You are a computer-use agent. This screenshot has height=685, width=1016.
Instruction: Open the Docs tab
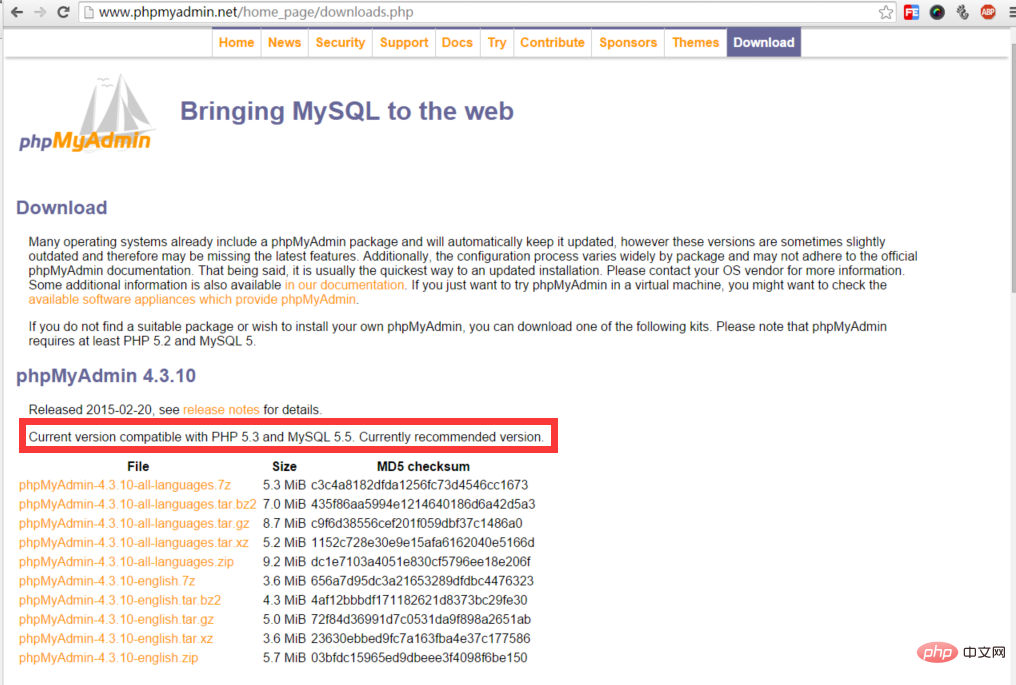pos(457,42)
